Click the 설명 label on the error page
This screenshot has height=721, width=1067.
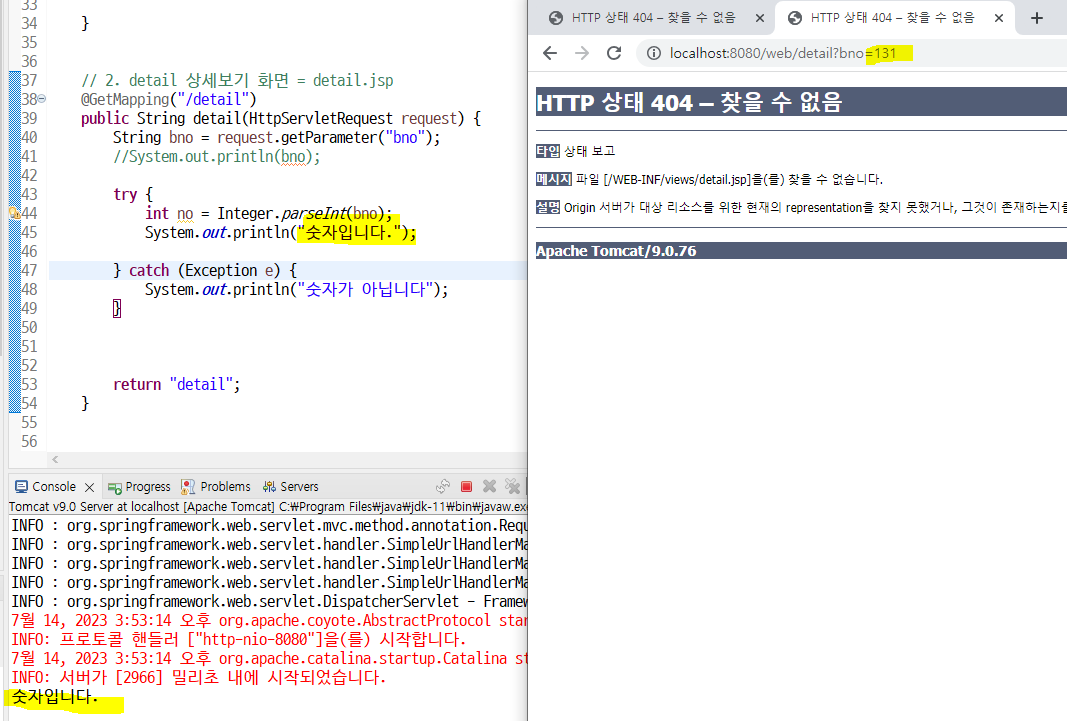[x=548, y=207]
